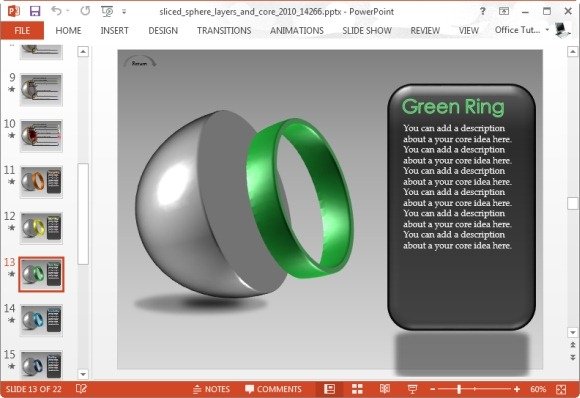
Task: Switch to the ANIMATIONS tab
Action: (x=297, y=30)
